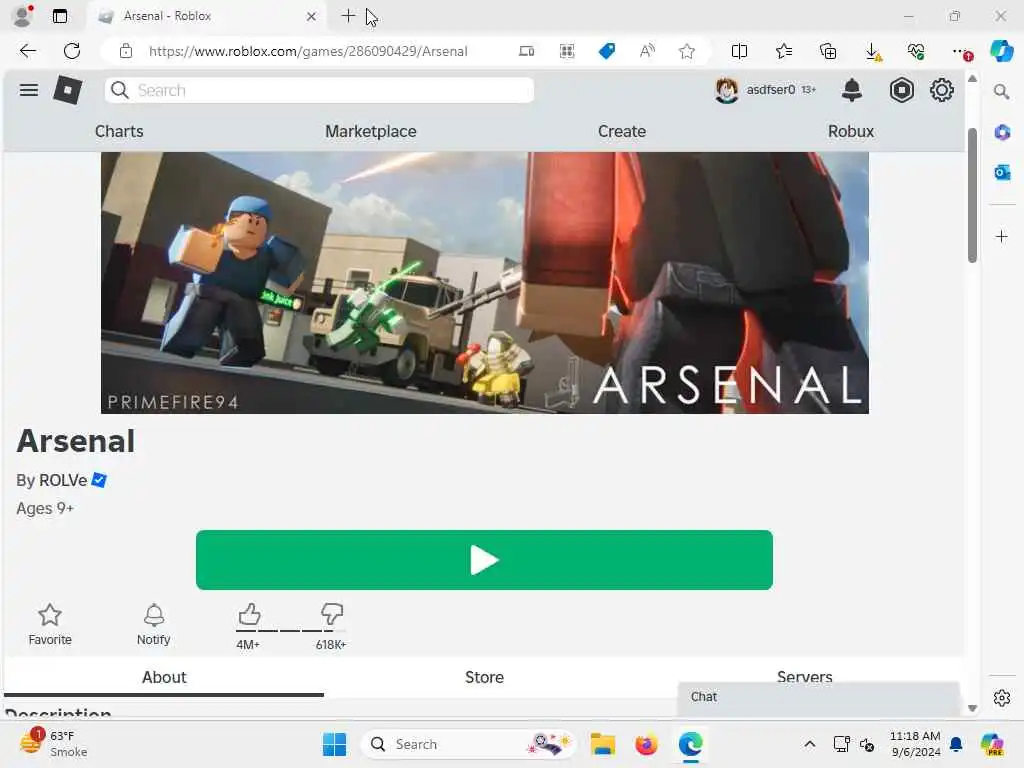Favorite the Arsenal game
This screenshot has width=1024, height=768.
pos(50,624)
